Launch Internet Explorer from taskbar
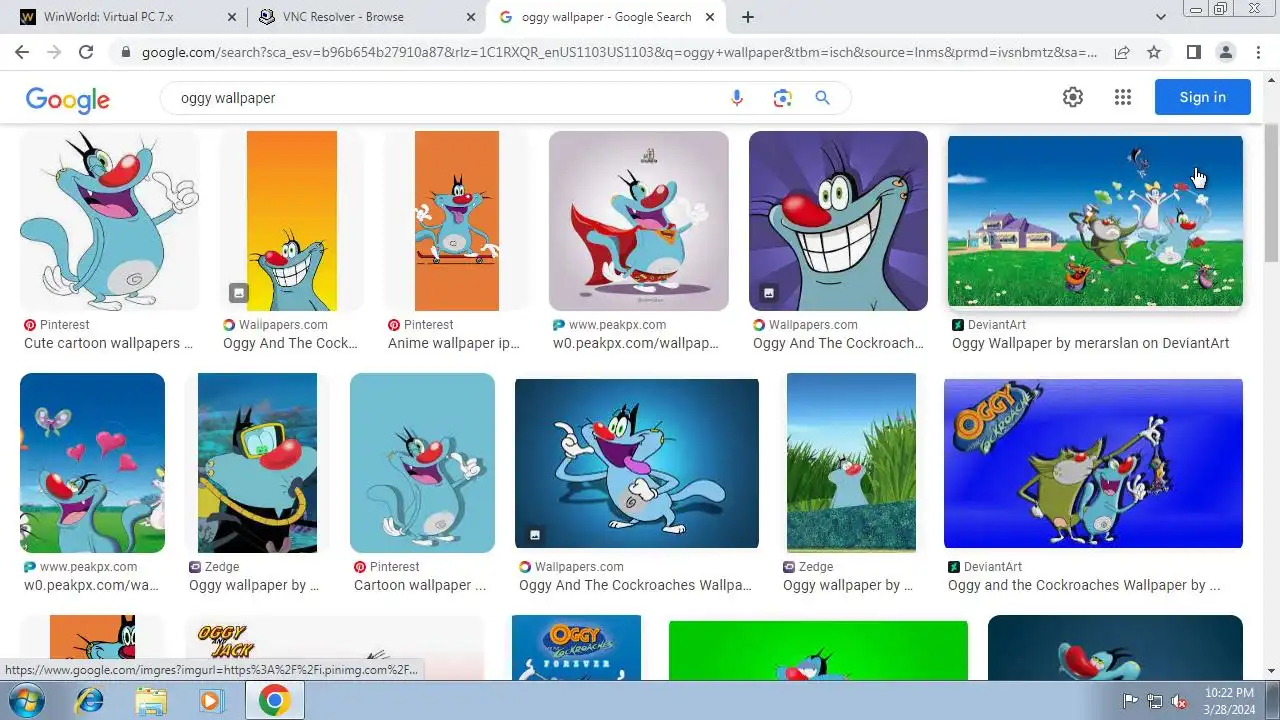 [89, 701]
